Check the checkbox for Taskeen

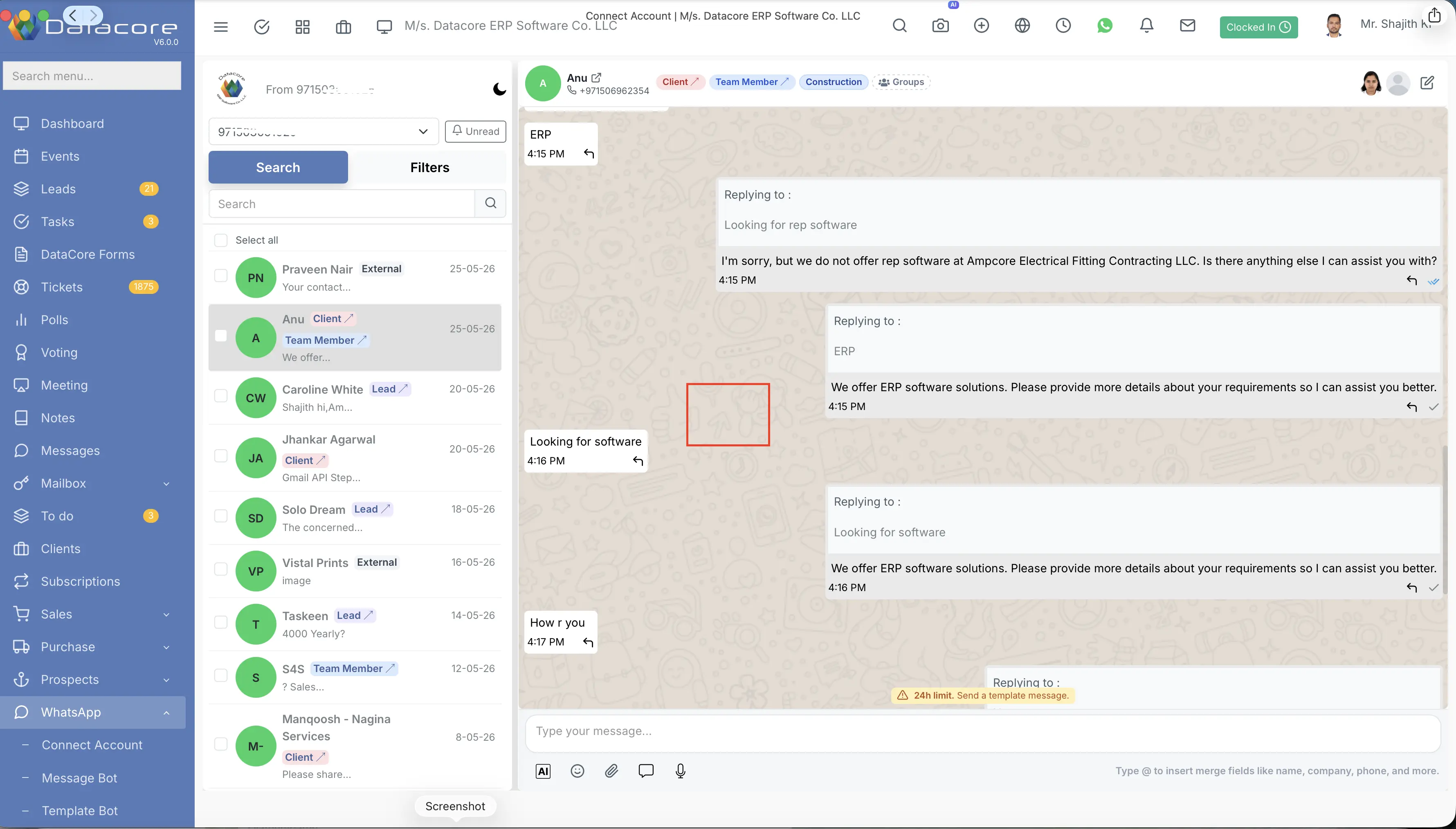point(220,622)
